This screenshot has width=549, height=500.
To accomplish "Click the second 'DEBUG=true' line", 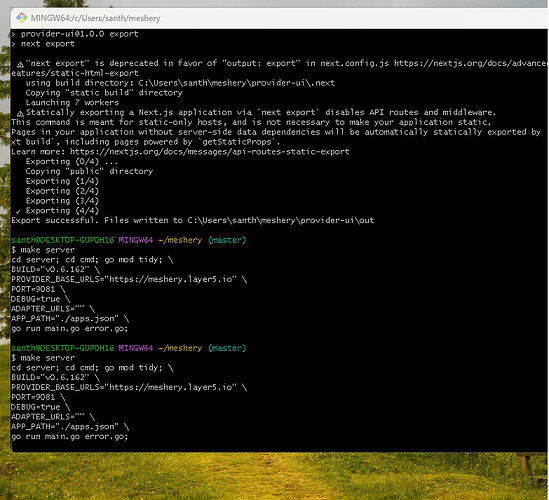I will point(41,407).
